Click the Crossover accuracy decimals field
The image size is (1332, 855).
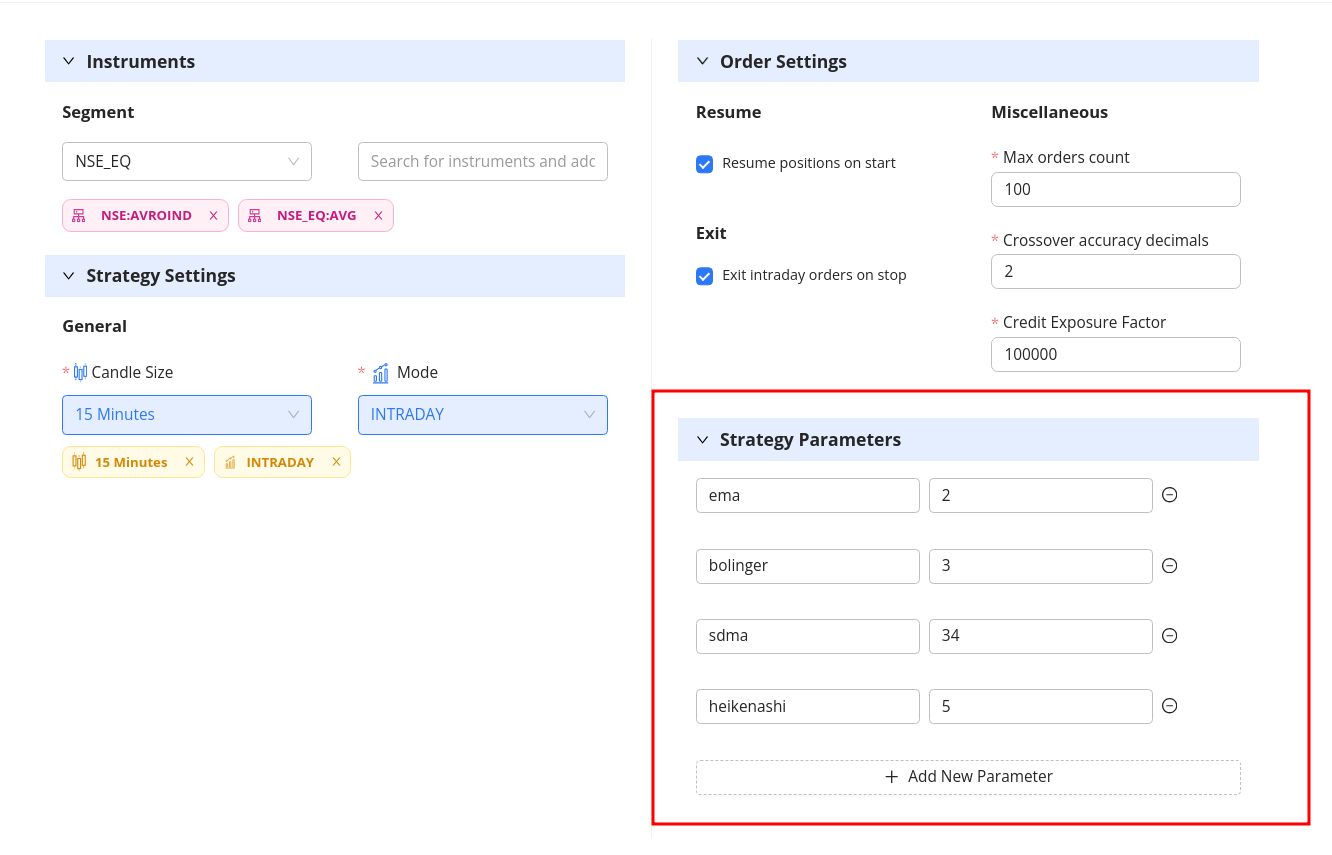pyautogui.click(x=1116, y=271)
